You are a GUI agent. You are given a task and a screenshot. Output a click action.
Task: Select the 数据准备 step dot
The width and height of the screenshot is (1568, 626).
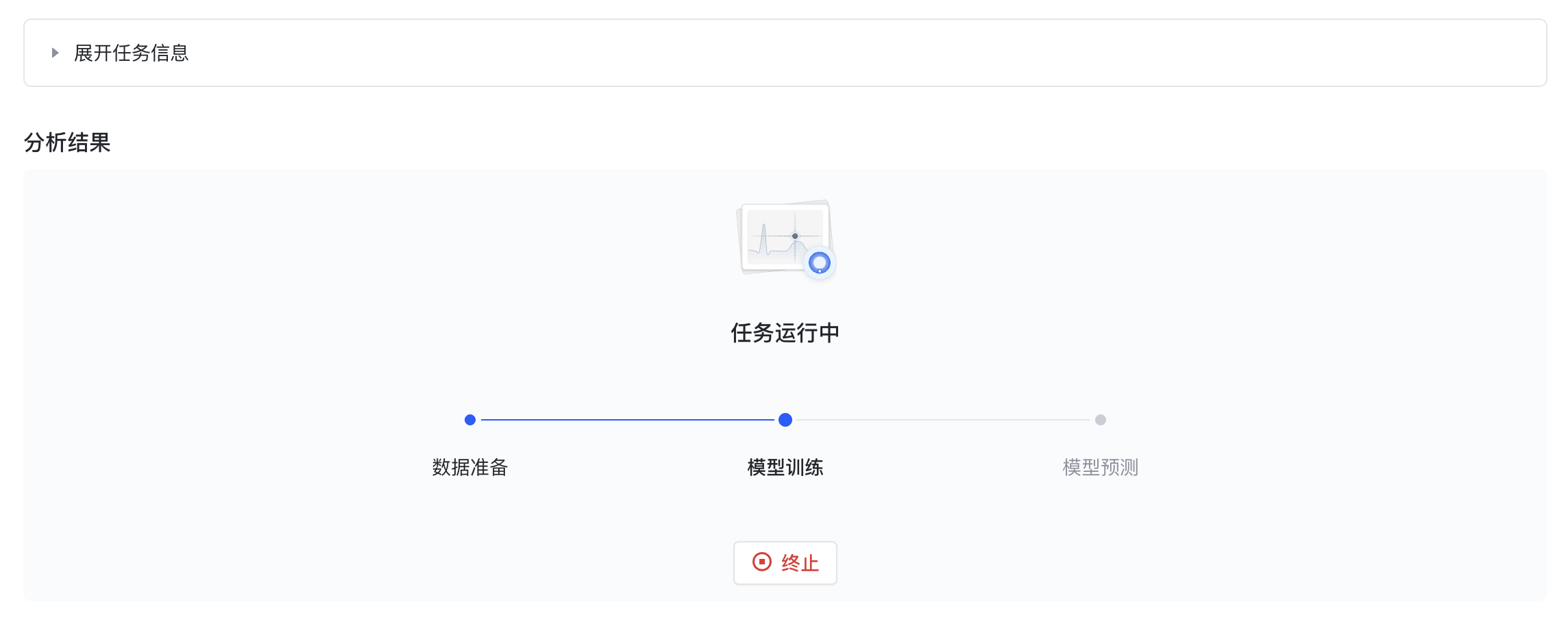(x=470, y=420)
